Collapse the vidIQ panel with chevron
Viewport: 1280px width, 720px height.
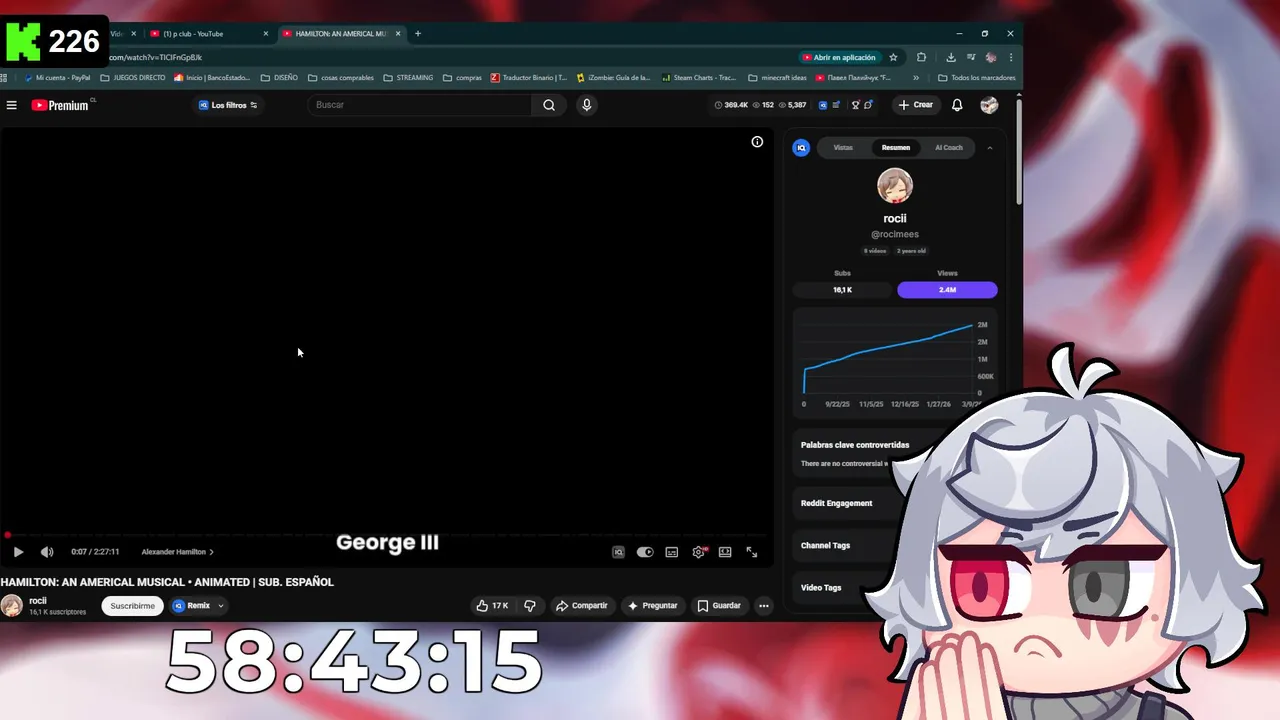990,148
